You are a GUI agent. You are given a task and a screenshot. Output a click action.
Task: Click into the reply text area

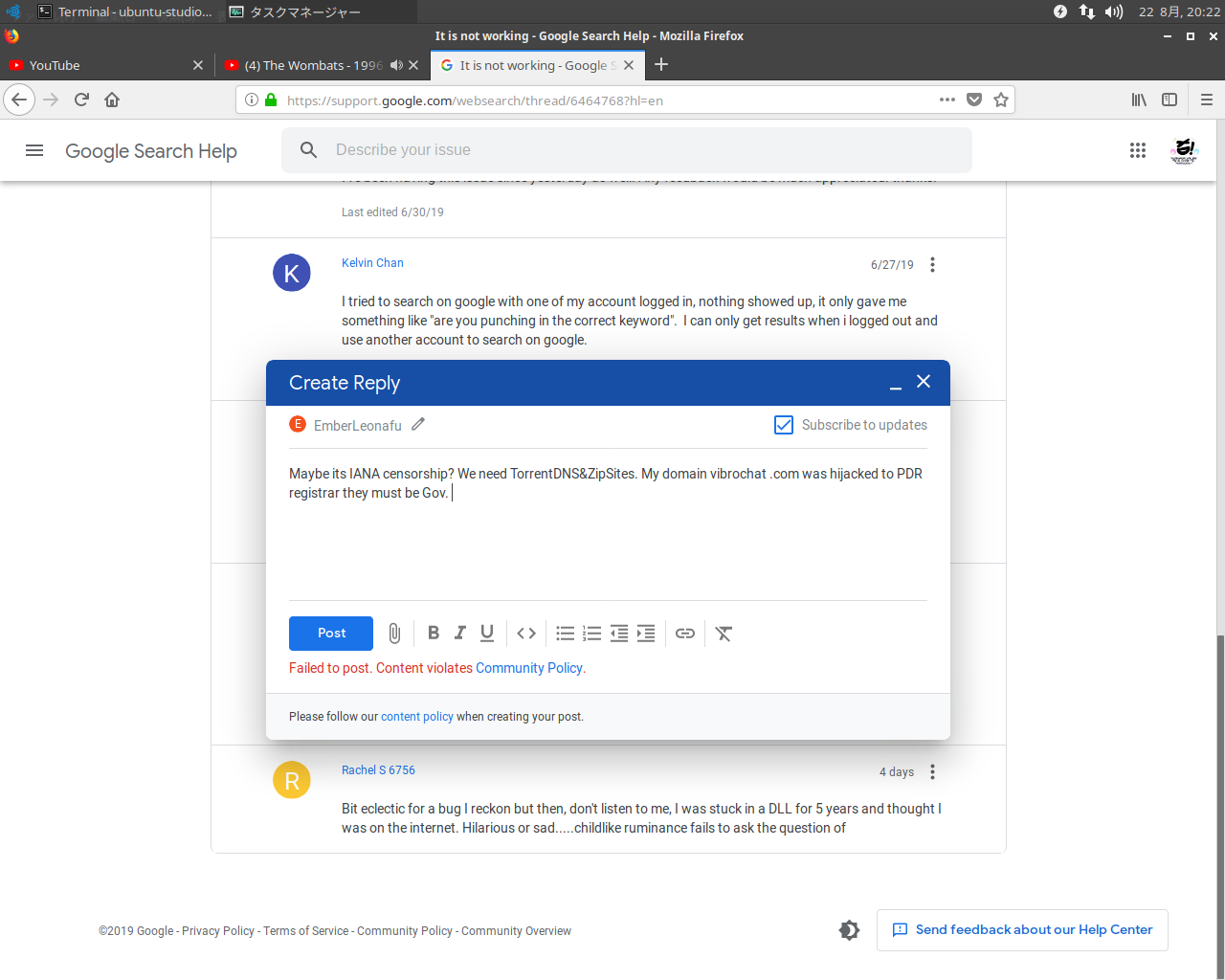(608, 526)
